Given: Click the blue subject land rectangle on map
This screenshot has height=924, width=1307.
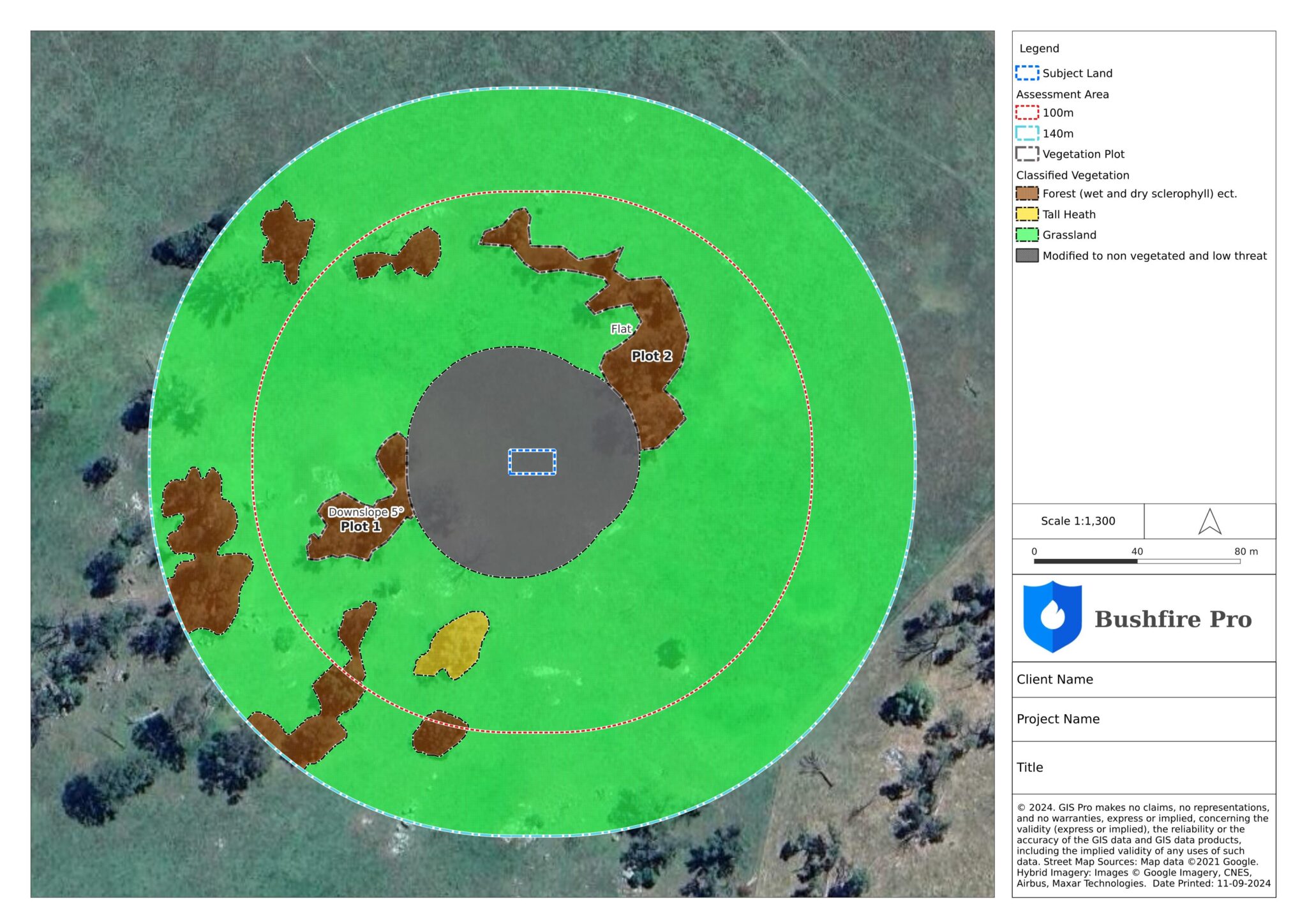Looking at the screenshot, I should 532,462.
